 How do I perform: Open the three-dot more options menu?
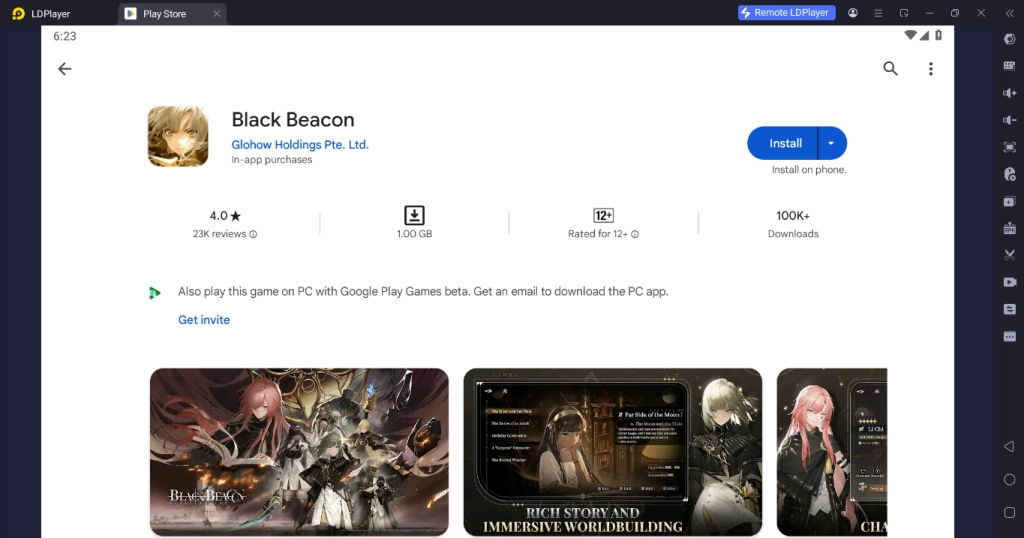[931, 69]
